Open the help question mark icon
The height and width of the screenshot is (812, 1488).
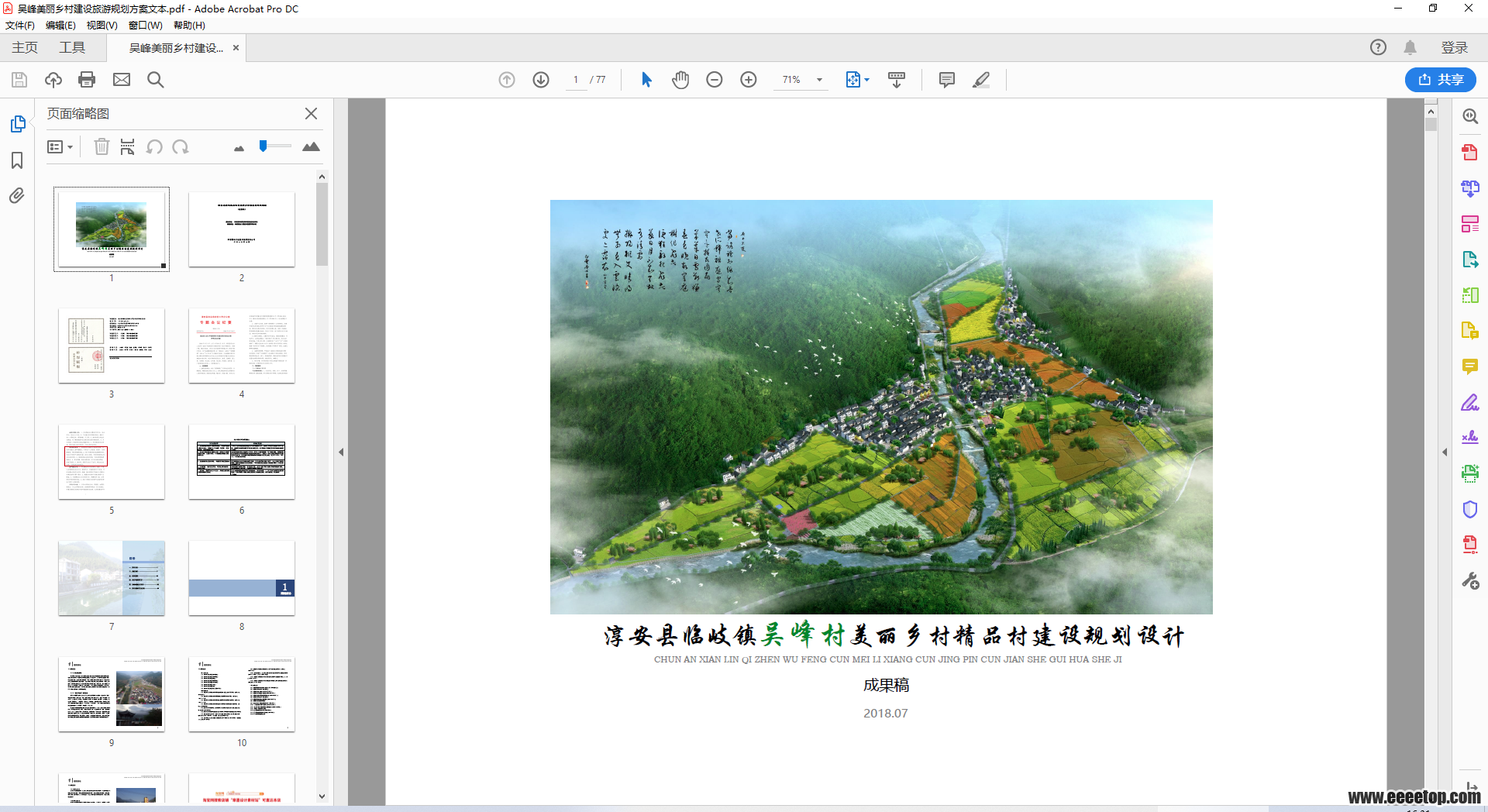click(1378, 47)
